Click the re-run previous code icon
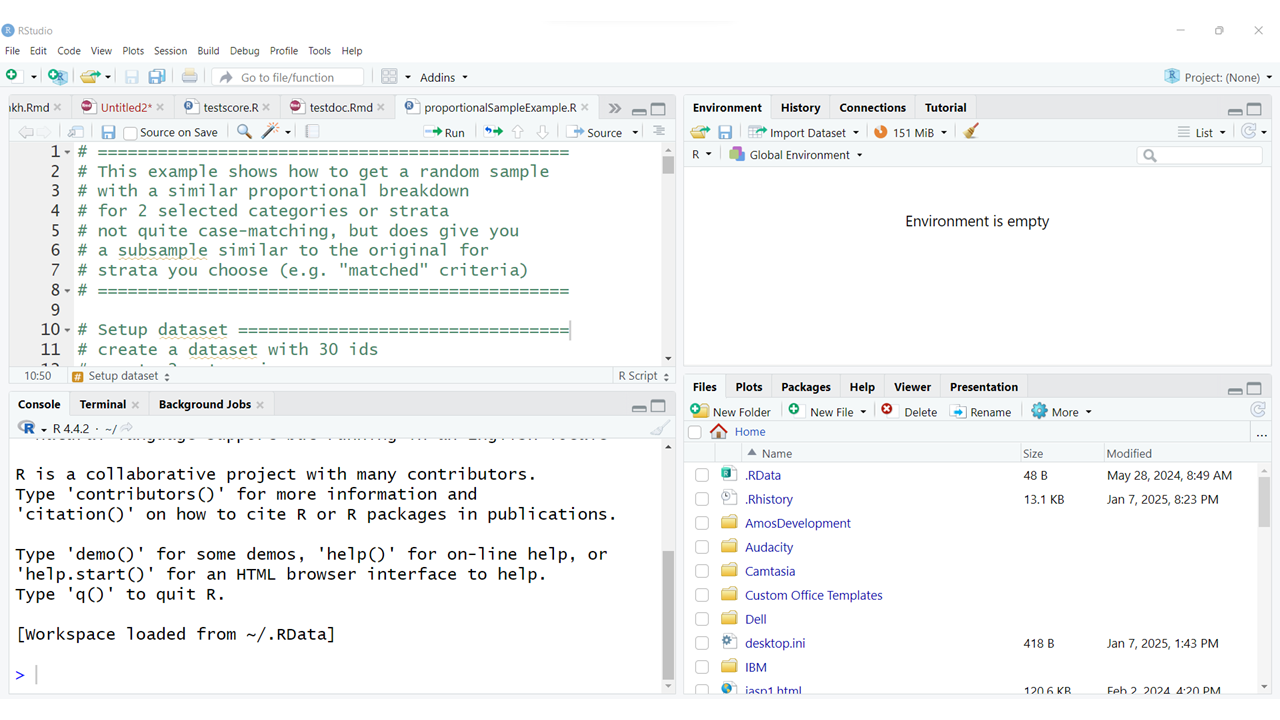 (x=493, y=132)
